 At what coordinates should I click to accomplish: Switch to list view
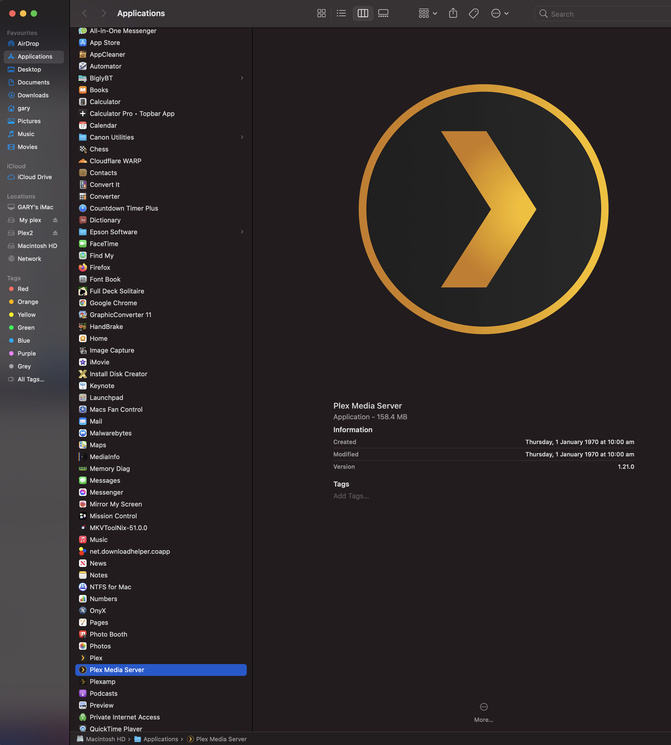click(x=341, y=13)
